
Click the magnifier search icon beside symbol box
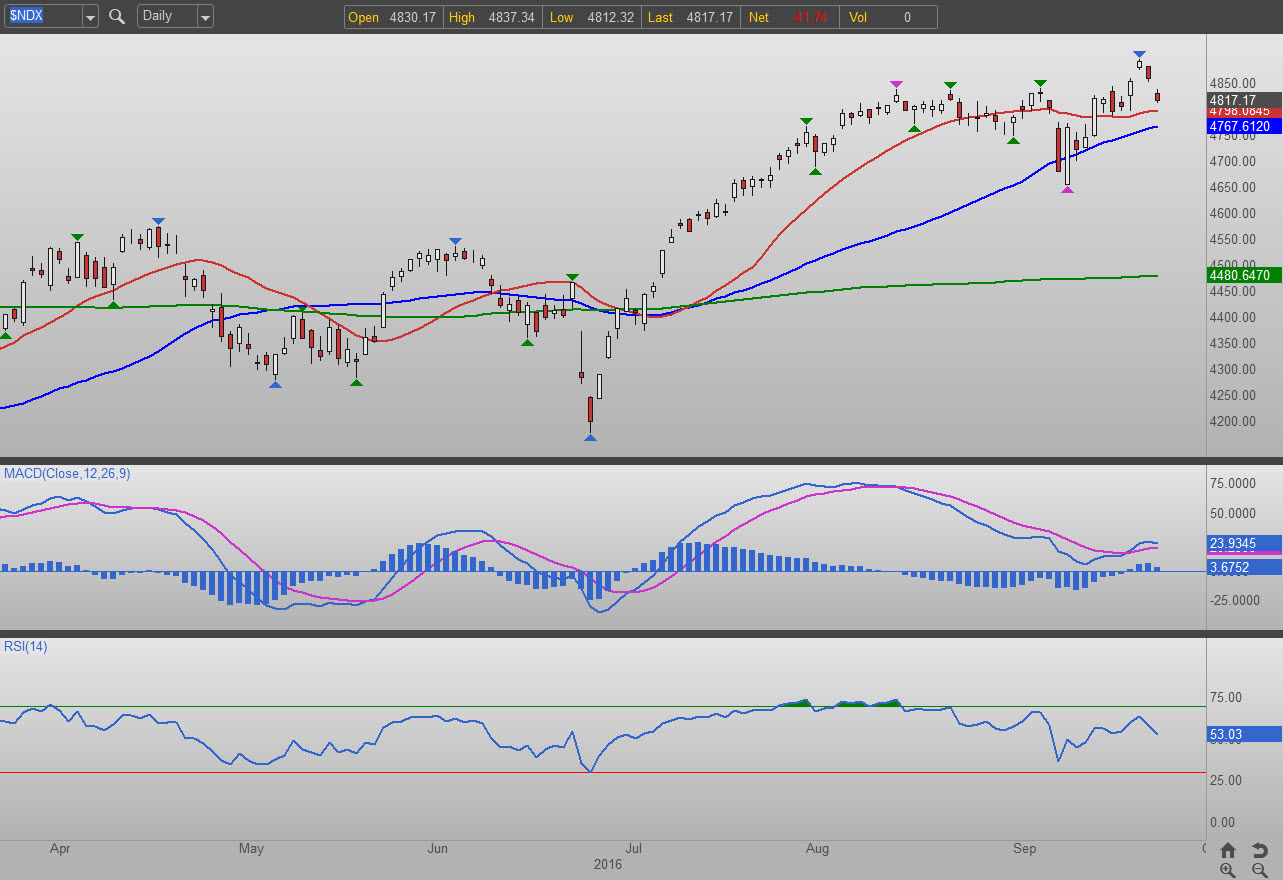pyautogui.click(x=117, y=16)
